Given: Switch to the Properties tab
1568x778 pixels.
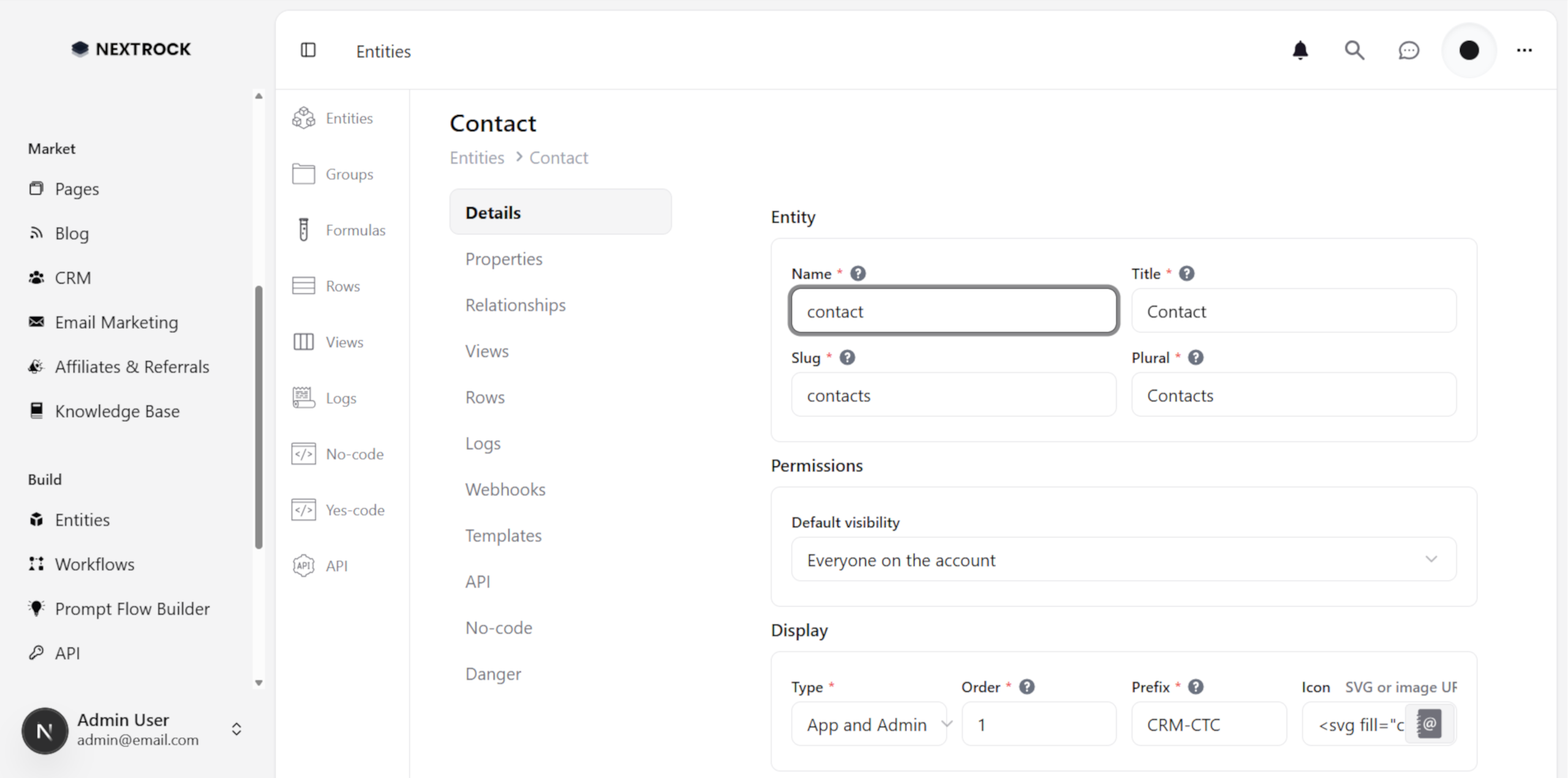Looking at the screenshot, I should pos(503,259).
